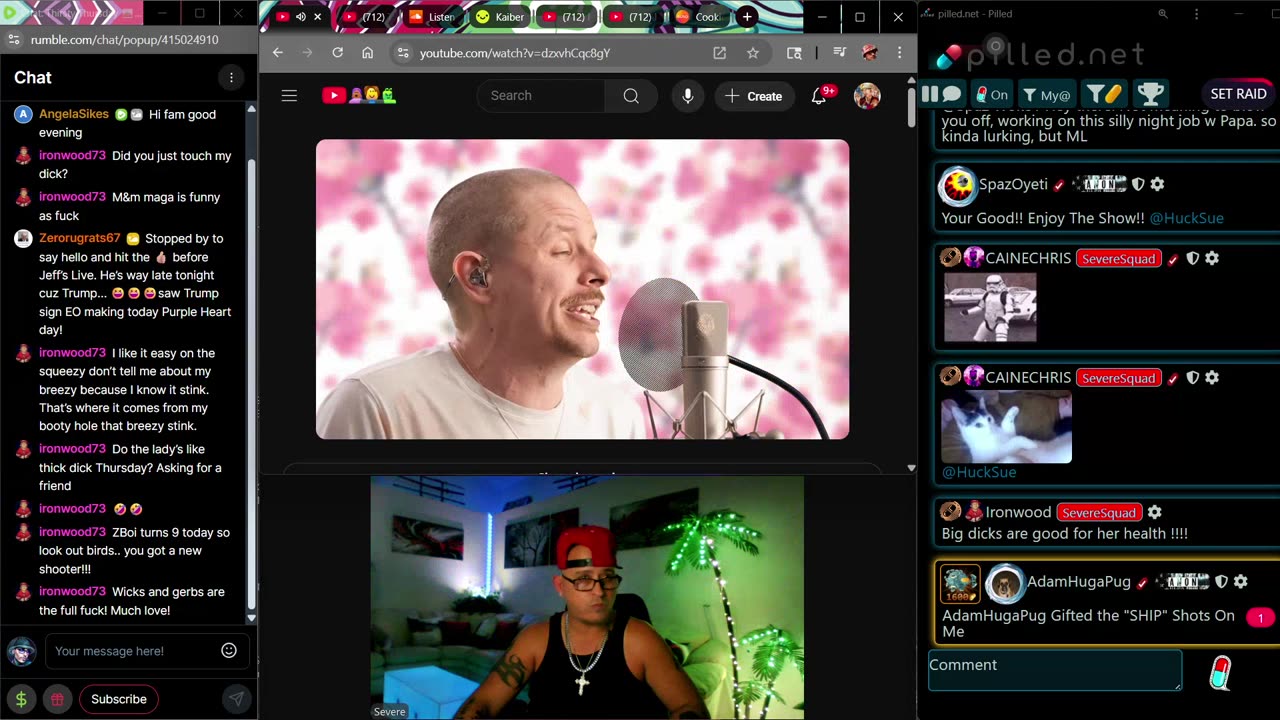This screenshot has height=720, width=1280.
Task: Open the Chrome three-dot menu
Action: 899,53
